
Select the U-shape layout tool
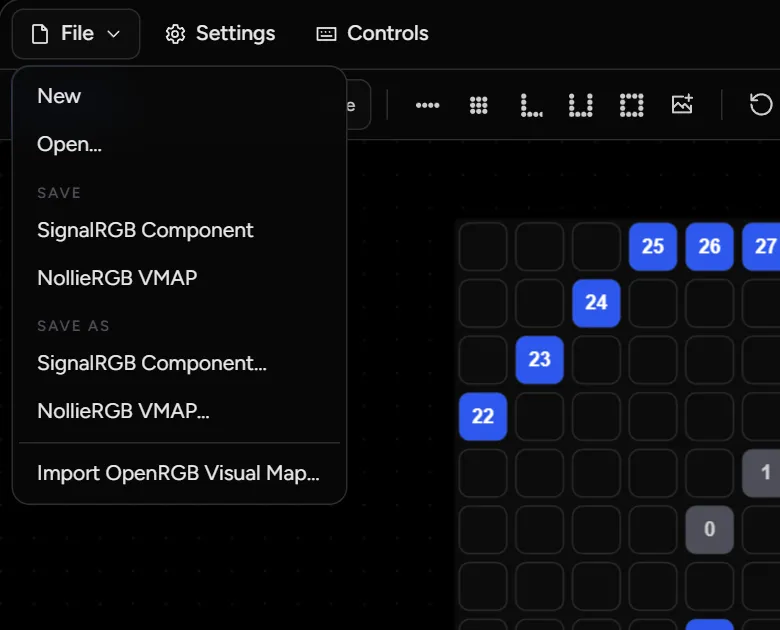pyautogui.click(x=581, y=105)
